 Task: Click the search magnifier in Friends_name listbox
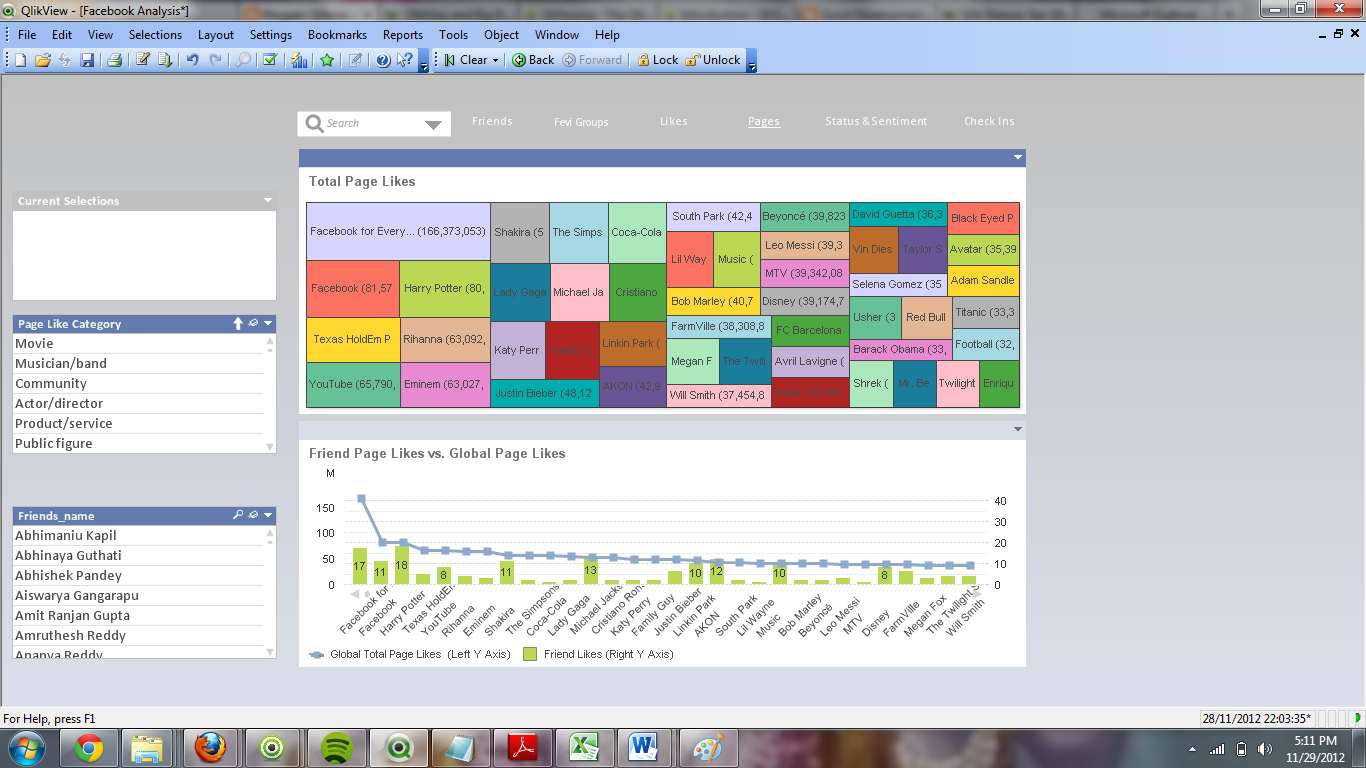(x=238, y=515)
